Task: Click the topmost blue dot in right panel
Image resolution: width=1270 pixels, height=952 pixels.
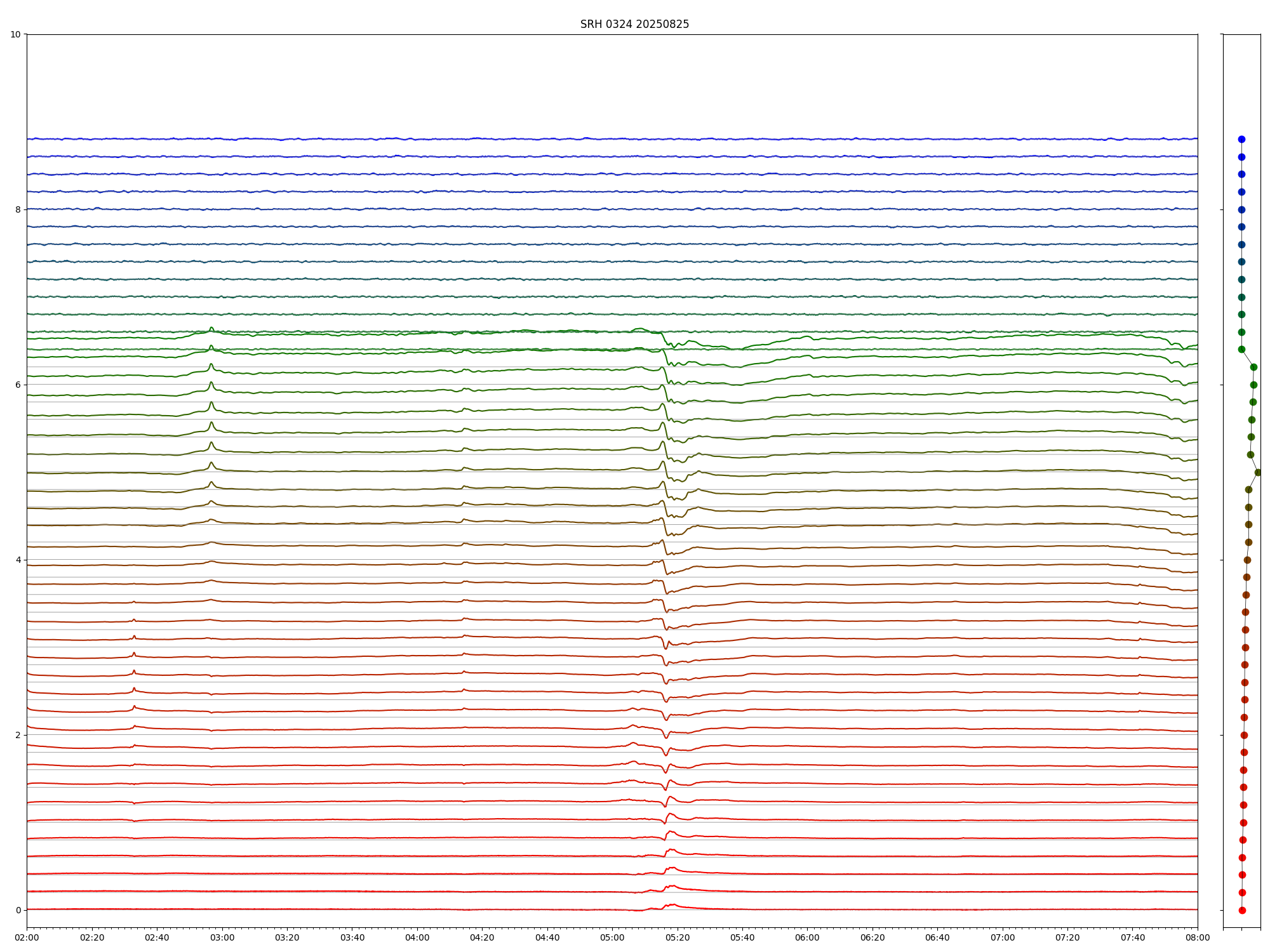Action: (1241, 139)
